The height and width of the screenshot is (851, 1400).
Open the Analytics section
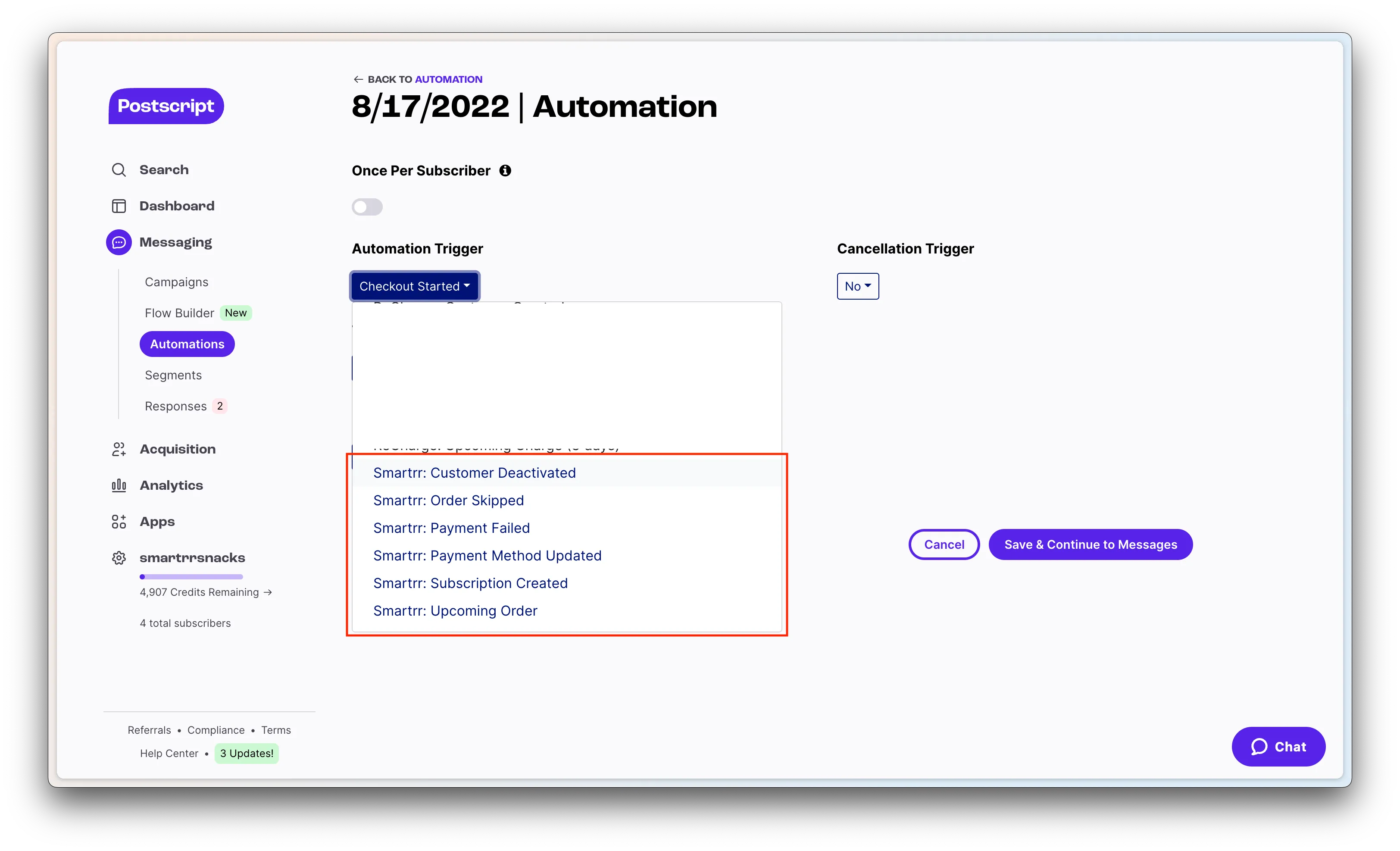tap(171, 485)
